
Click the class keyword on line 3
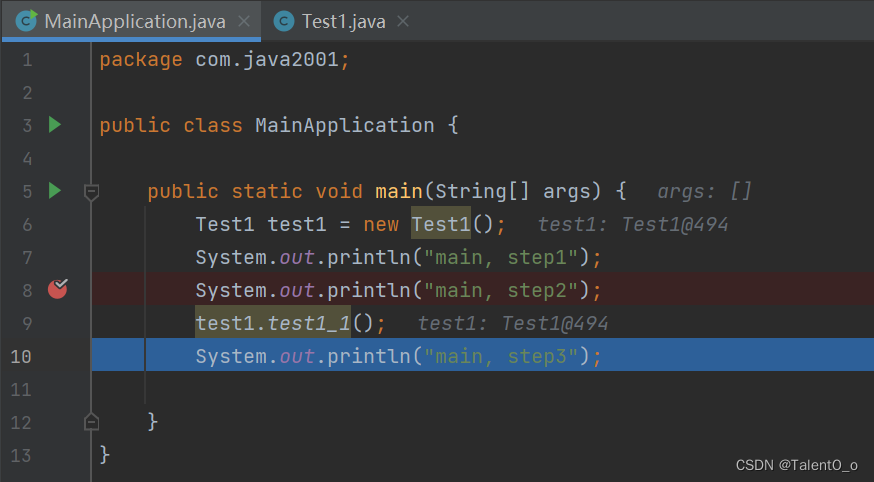click(213, 125)
